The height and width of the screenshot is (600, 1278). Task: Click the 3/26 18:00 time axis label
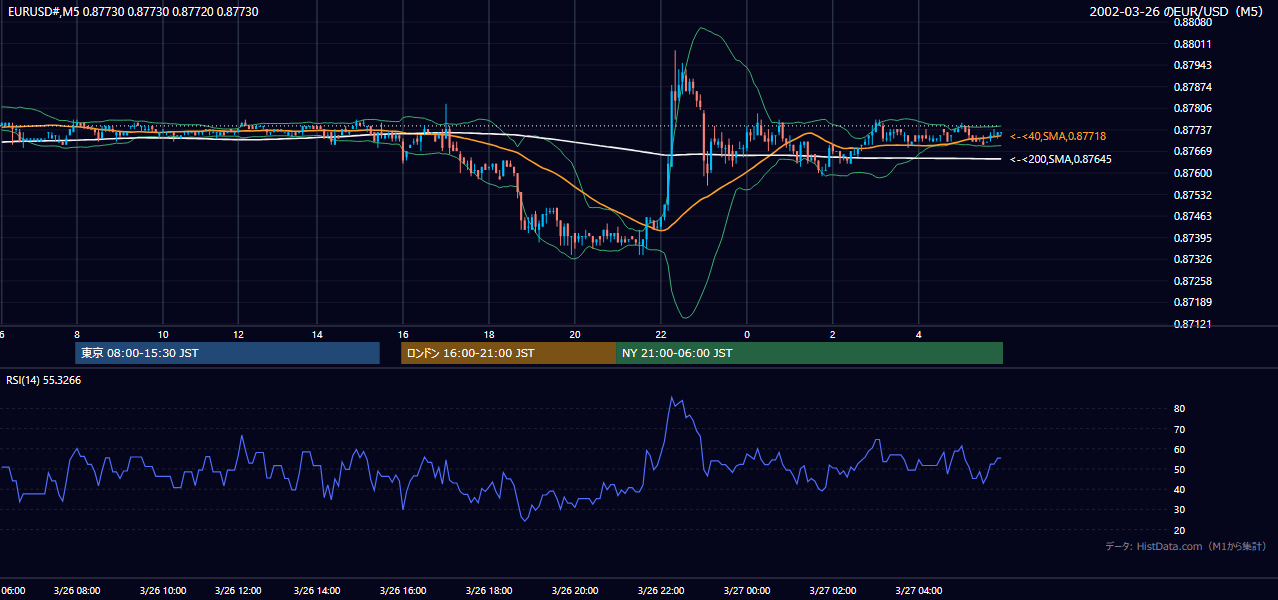pos(488,591)
